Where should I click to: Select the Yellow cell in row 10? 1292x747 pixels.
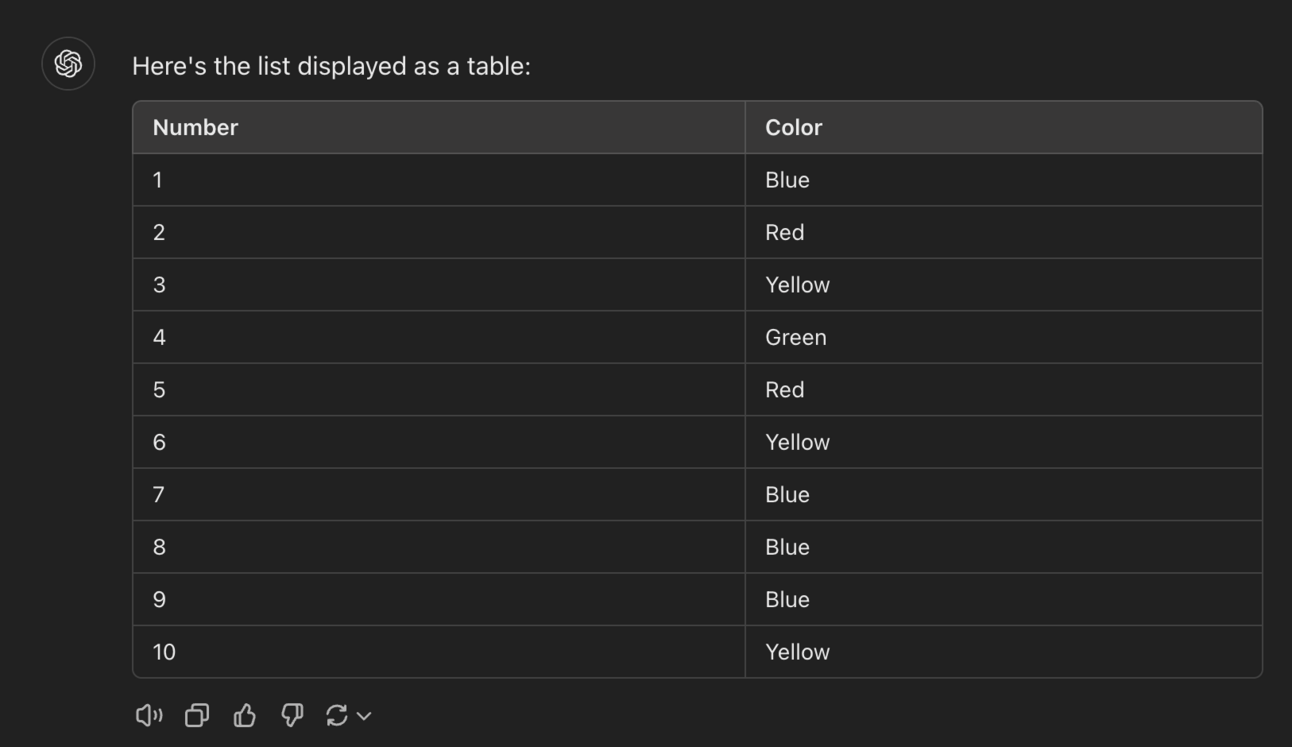[x=798, y=652]
